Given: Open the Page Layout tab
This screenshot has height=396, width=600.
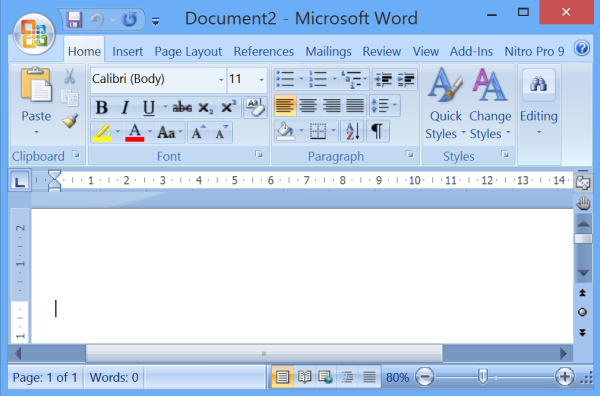Looking at the screenshot, I should [188, 51].
